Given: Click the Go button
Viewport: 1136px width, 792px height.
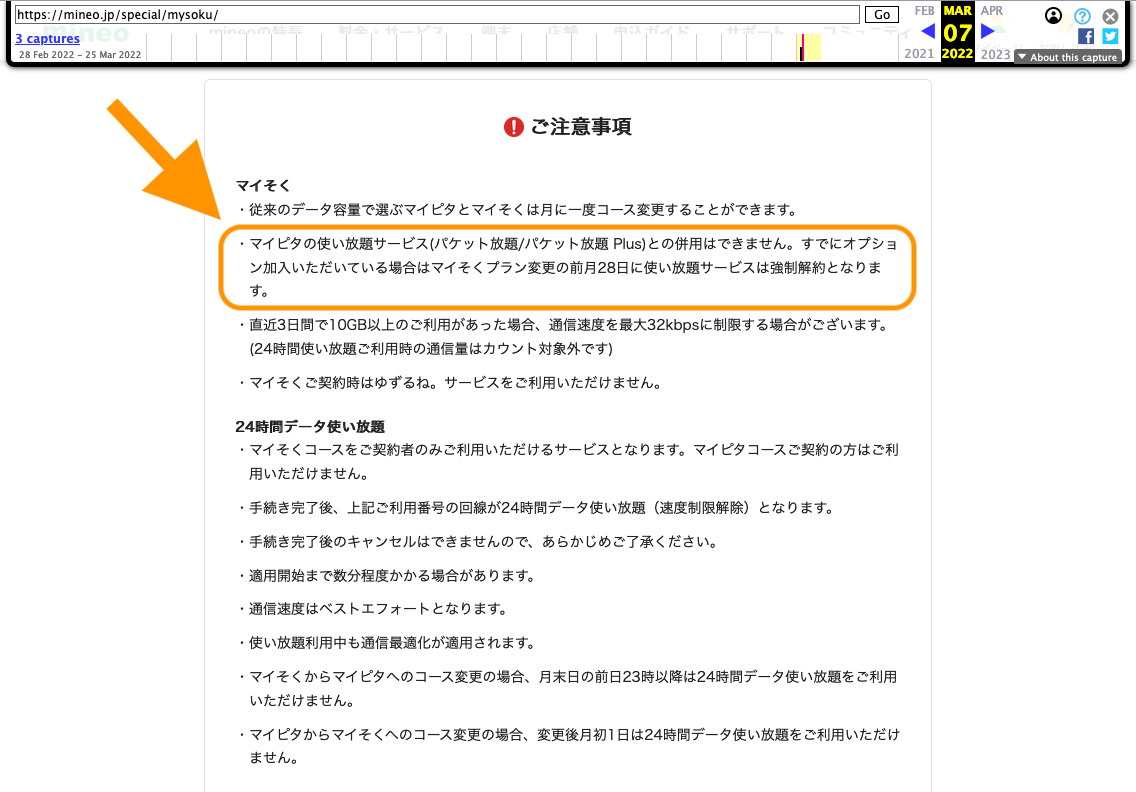Looking at the screenshot, I should (882, 14).
